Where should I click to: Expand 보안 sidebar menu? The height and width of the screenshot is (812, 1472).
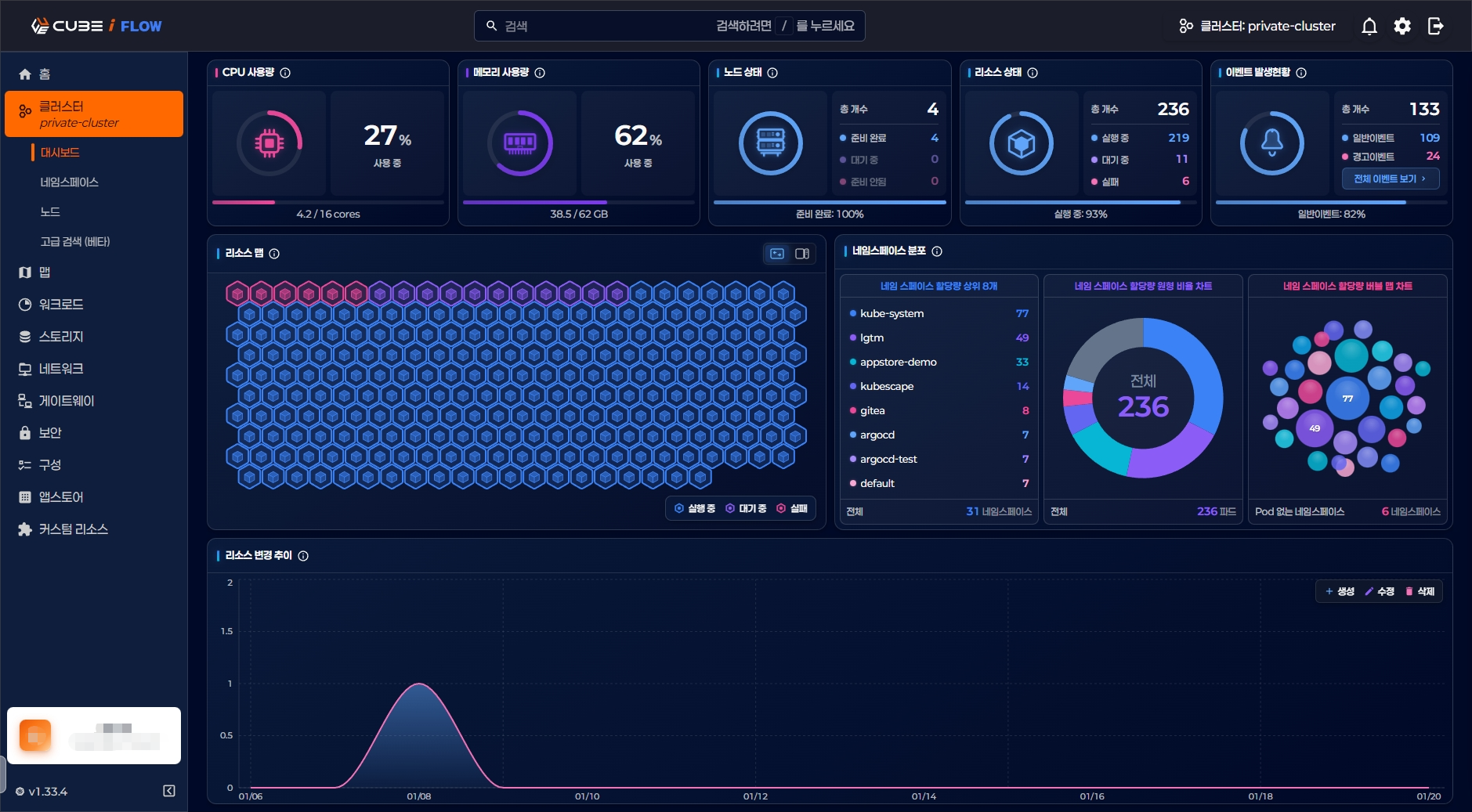point(94,433)
